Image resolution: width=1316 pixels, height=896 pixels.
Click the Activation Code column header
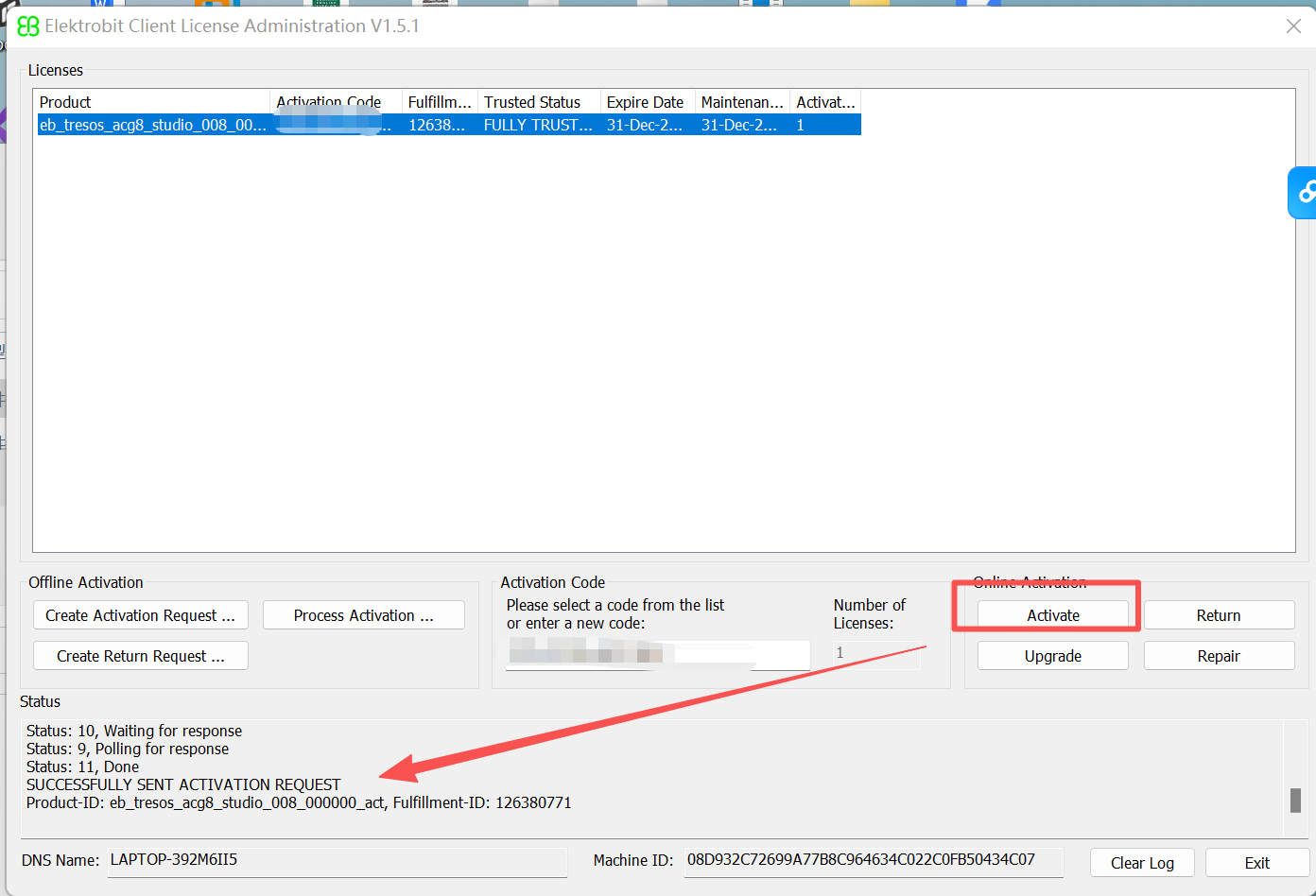point(336,102)
